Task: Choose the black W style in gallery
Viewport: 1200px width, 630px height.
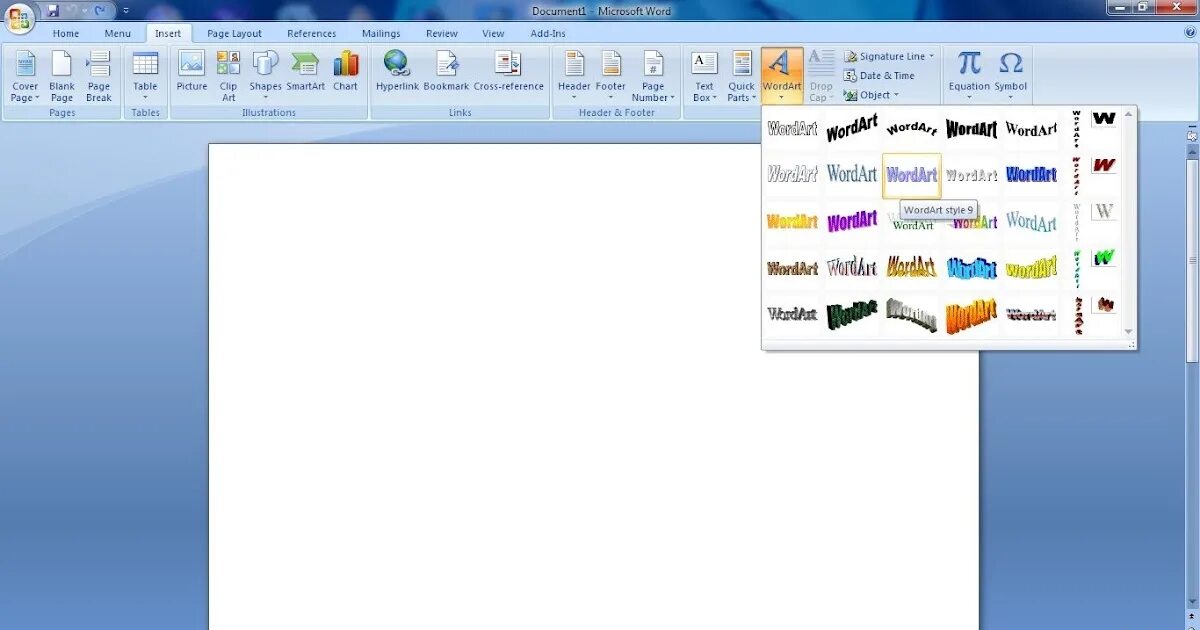Action: point(1104,119)
